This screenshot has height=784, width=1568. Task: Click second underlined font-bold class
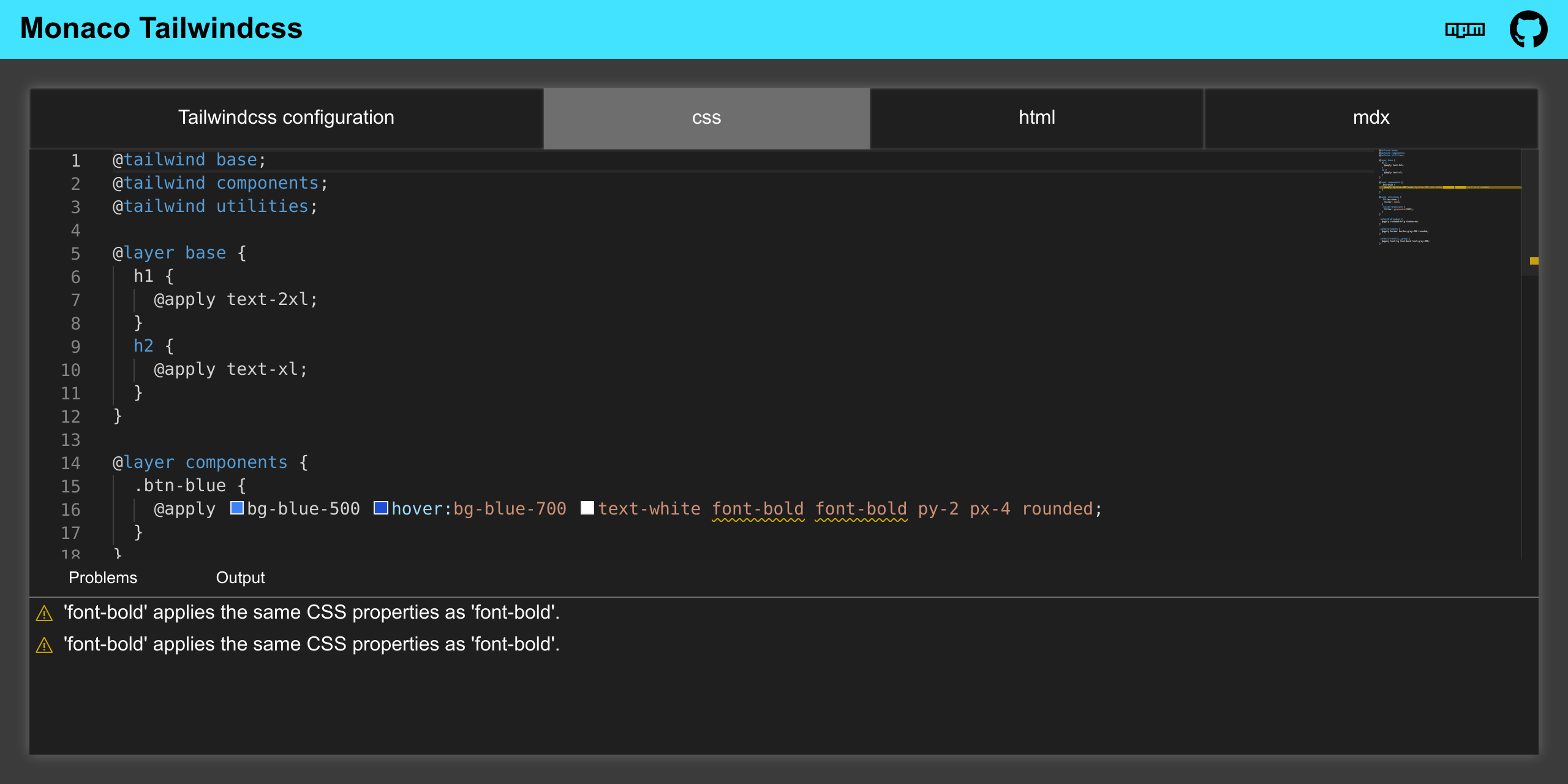861,509
